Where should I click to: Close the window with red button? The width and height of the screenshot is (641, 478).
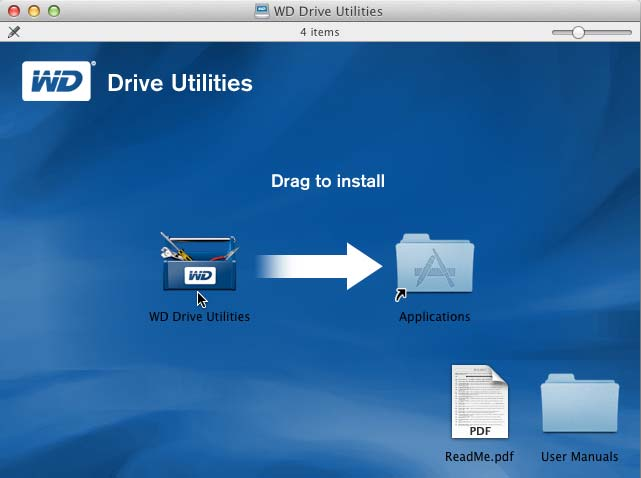[x=14, y=11]
